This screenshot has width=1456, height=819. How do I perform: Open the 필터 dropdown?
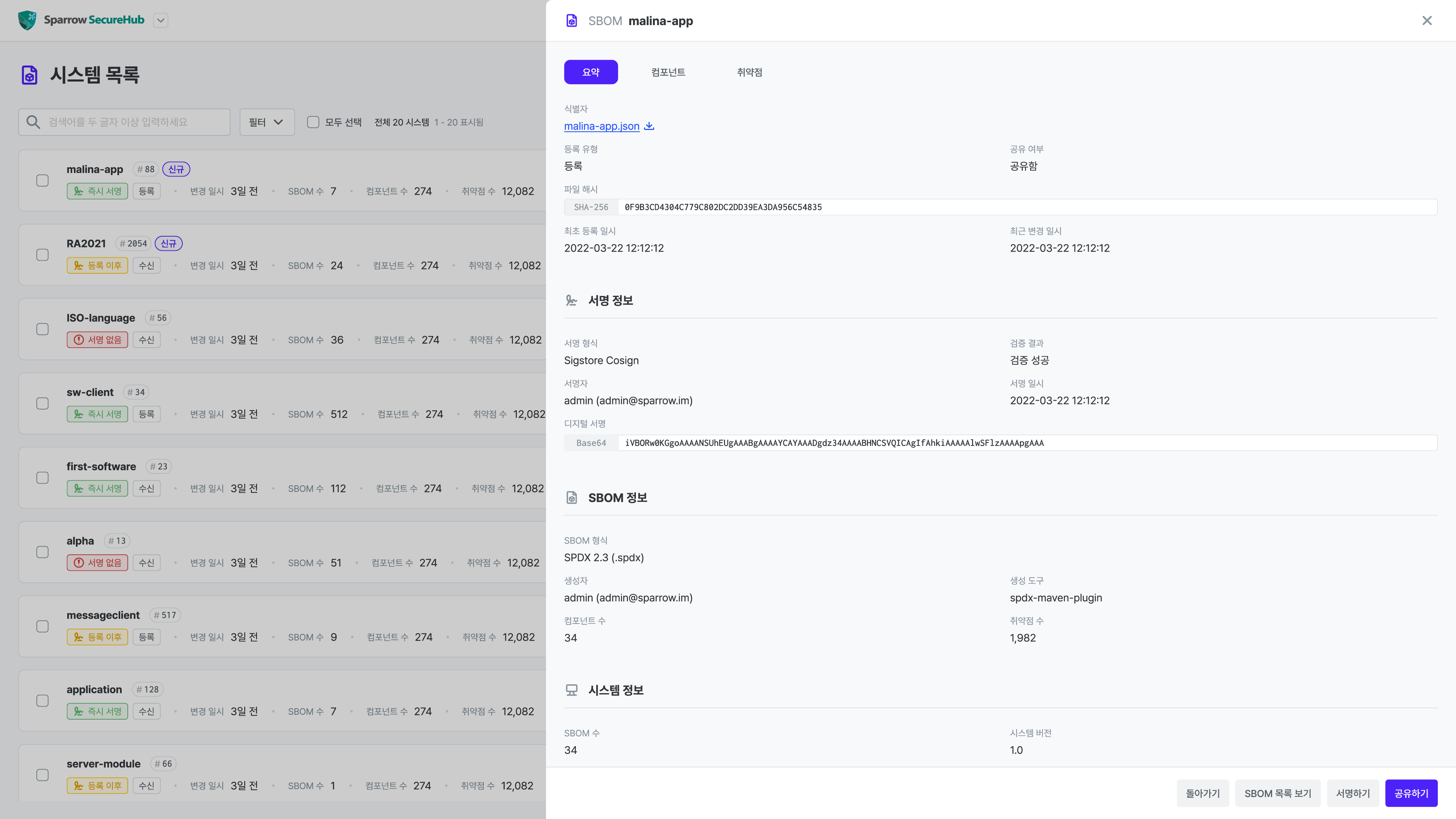click(266, 122)
